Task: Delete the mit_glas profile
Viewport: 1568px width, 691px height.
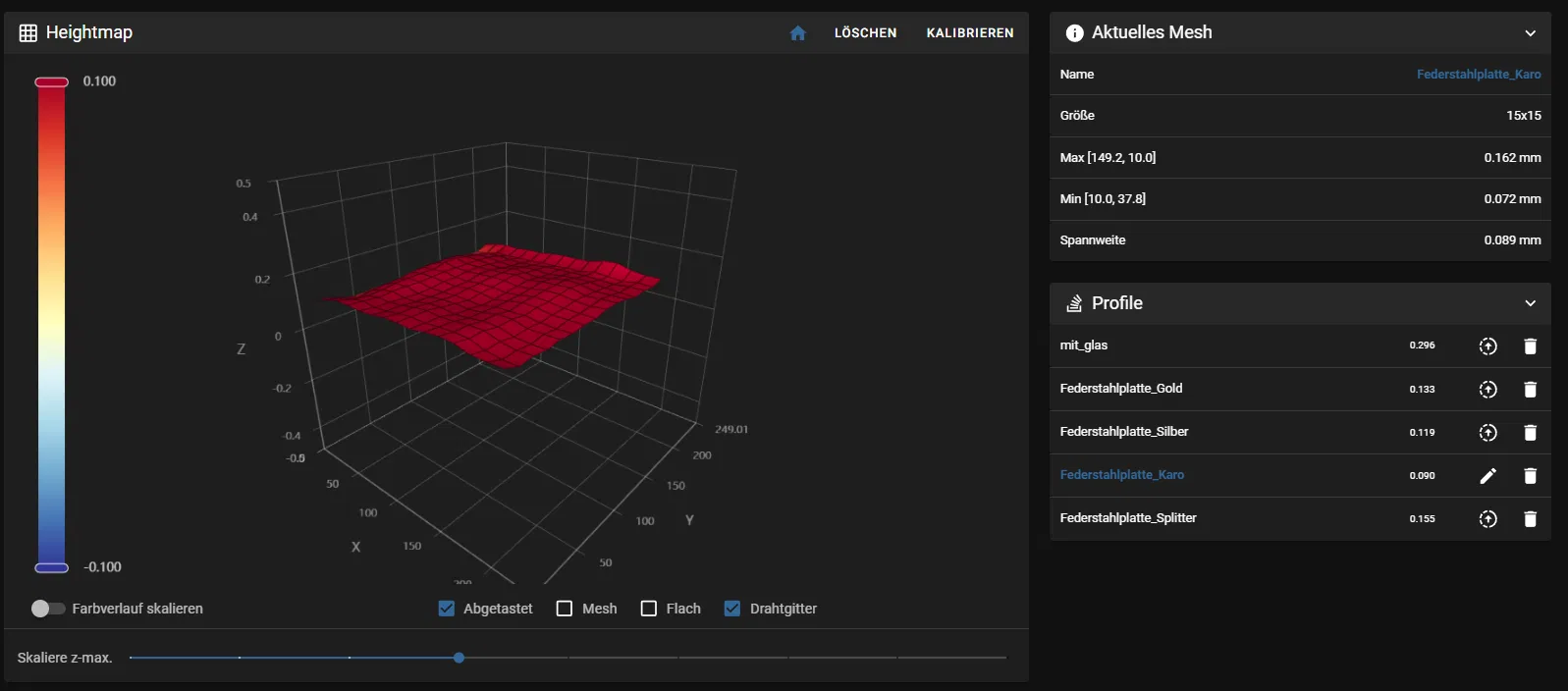Action: point(1530,345)
